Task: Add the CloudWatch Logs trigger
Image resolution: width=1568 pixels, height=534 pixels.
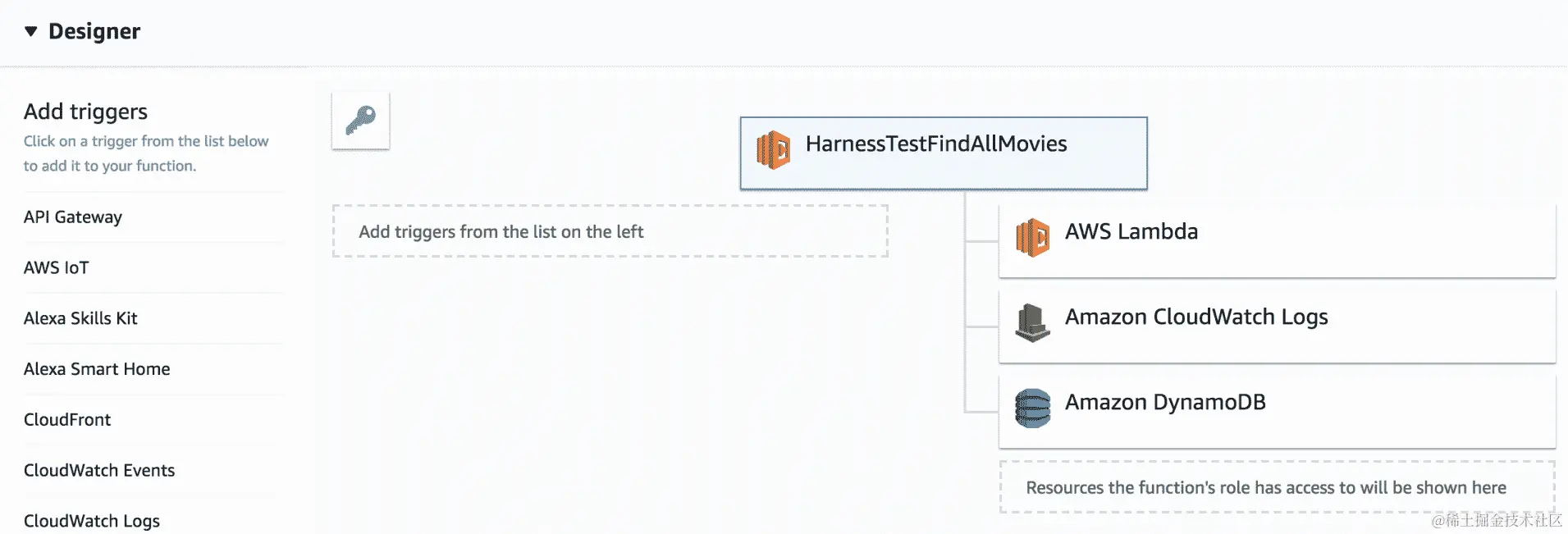Action: pyautogui.click(x=92, y=521)
